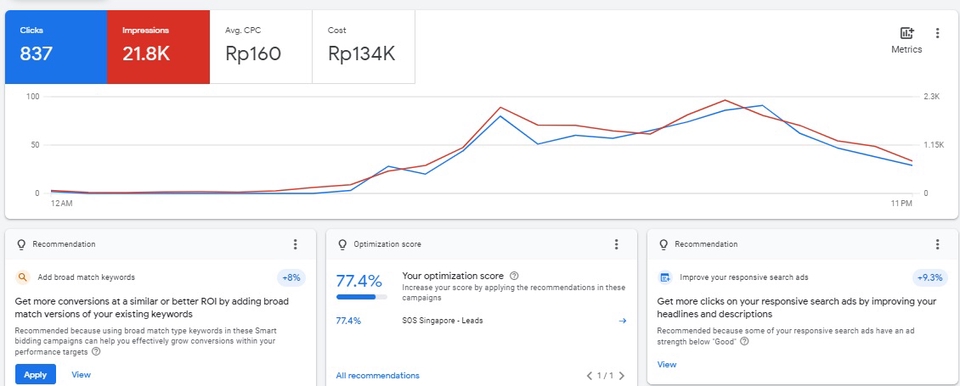
Task: Click the large 77.4% optimization score
Action: tap(359, 281)
